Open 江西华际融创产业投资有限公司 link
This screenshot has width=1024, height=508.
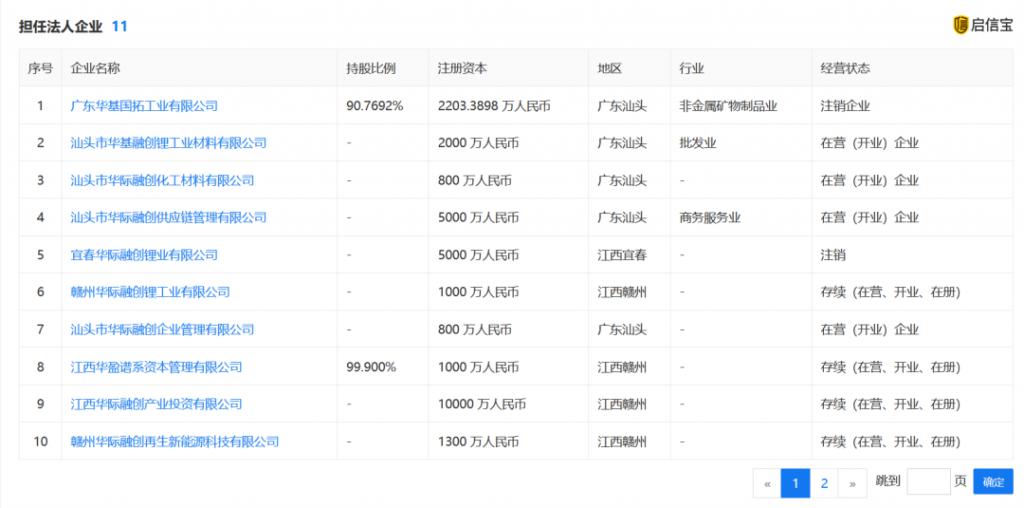tap(156, 404)
